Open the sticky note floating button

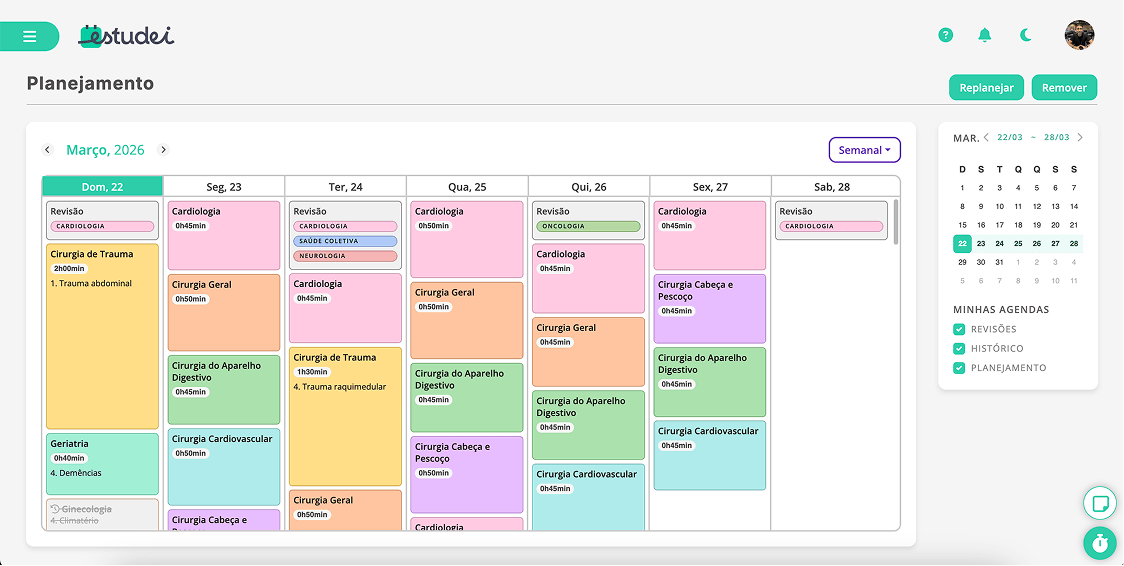click(1100, 502)
